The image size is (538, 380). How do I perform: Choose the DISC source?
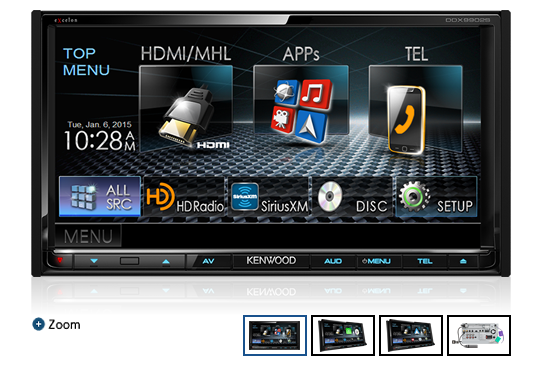352,197
